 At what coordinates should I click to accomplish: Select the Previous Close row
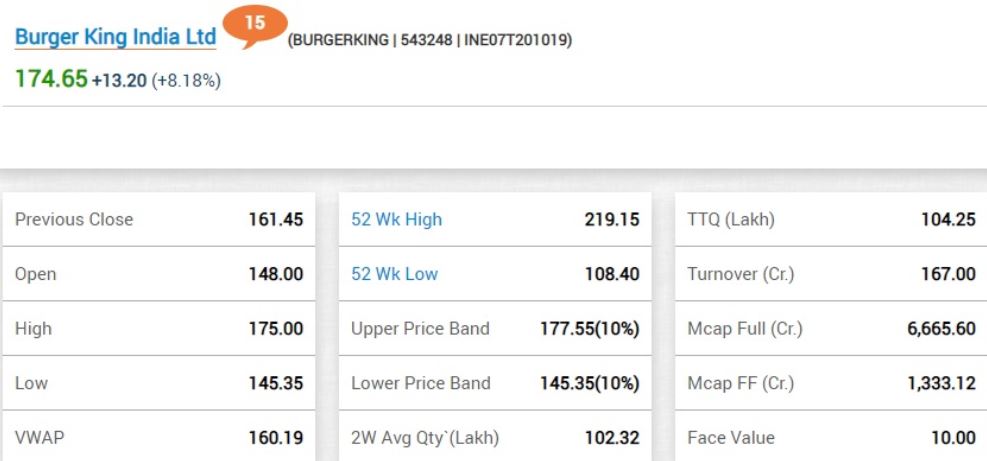[158, 219]
